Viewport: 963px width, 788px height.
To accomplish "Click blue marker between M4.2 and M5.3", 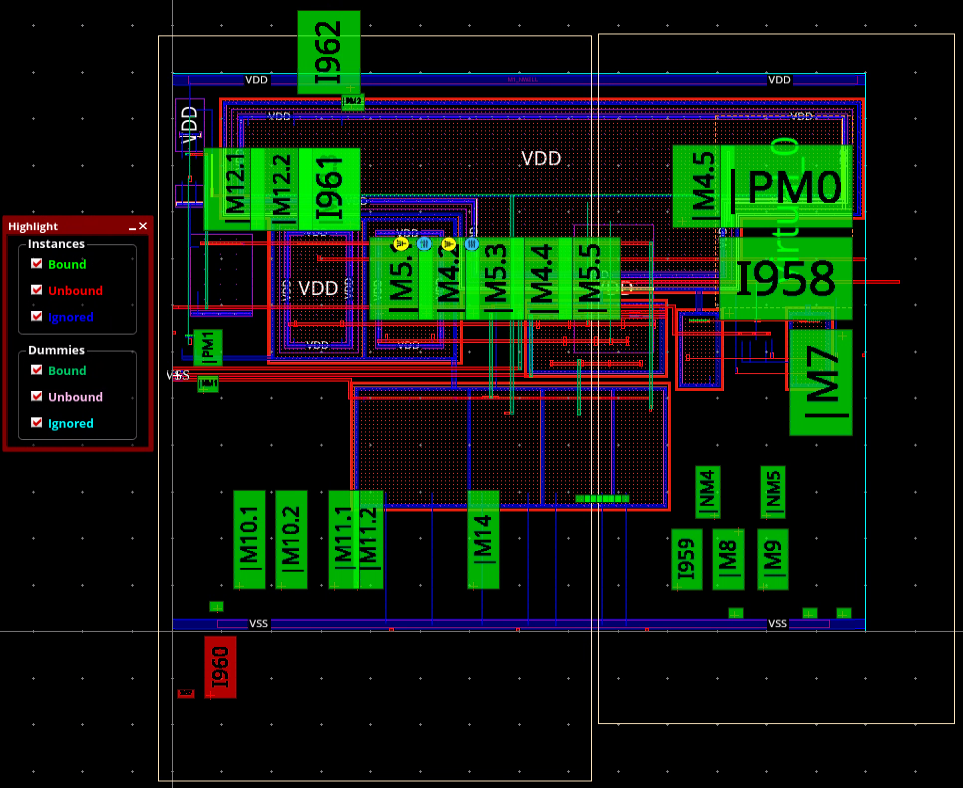I will tap(472, 244).
